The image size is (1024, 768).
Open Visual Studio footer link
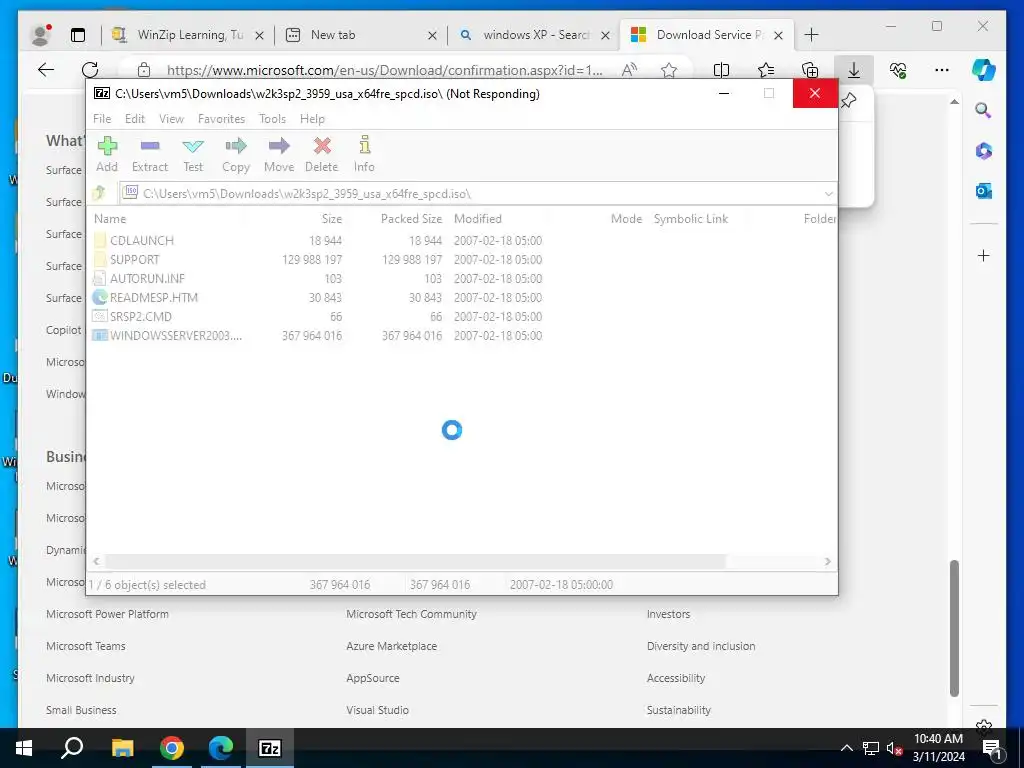[x=377, y=710]
